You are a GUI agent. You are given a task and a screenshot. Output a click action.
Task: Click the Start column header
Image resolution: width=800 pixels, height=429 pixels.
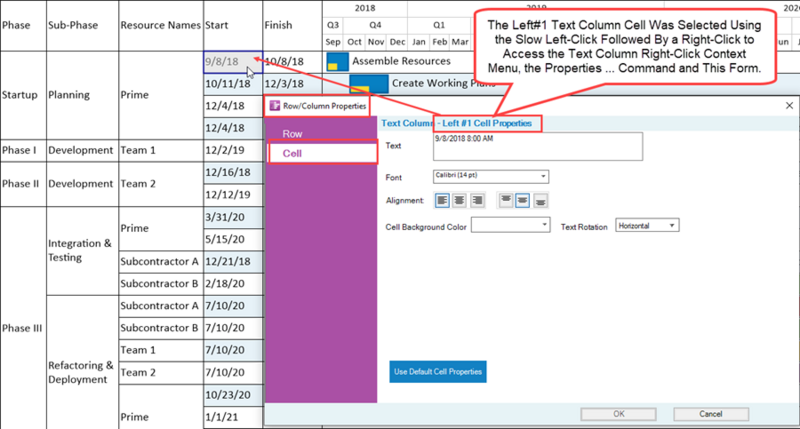[233, 26]
